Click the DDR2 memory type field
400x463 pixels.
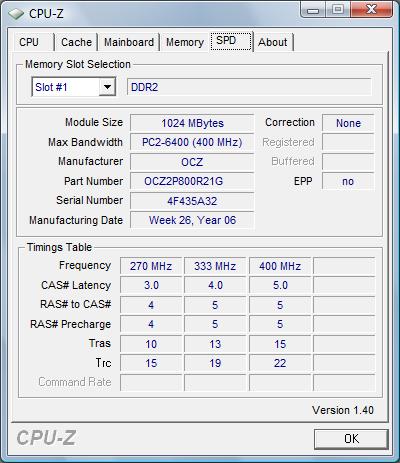[x=249, y=87]
